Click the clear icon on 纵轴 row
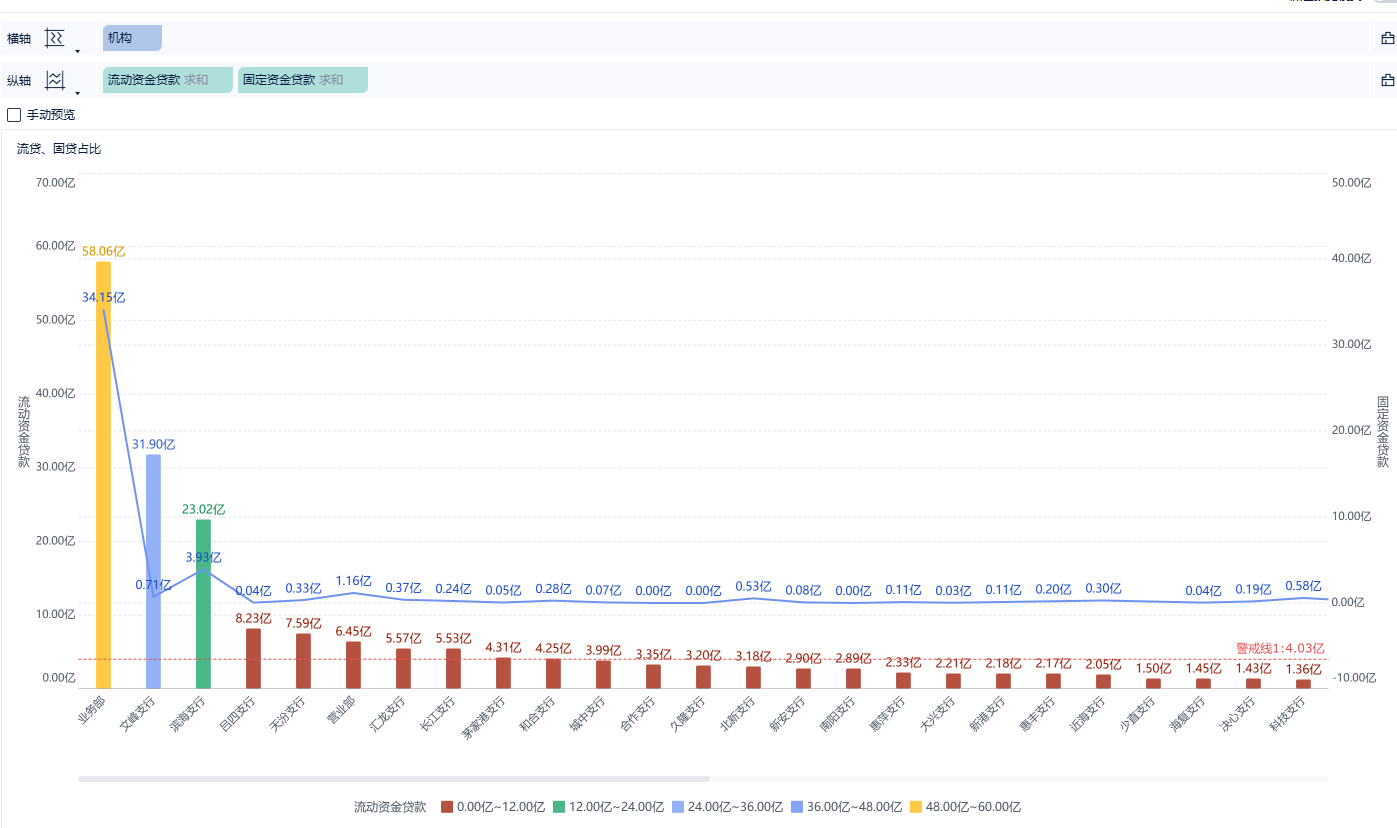The image size is (1397, 828). tap(1387, 81)
